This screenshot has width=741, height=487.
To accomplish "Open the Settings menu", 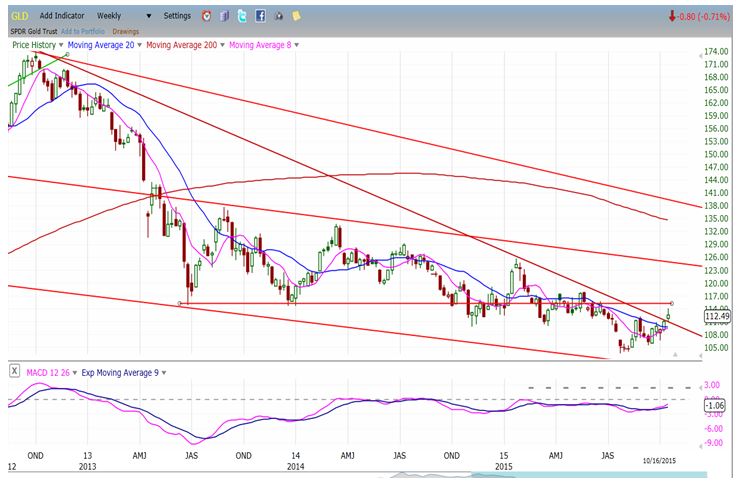I will [x=177, y=16].
